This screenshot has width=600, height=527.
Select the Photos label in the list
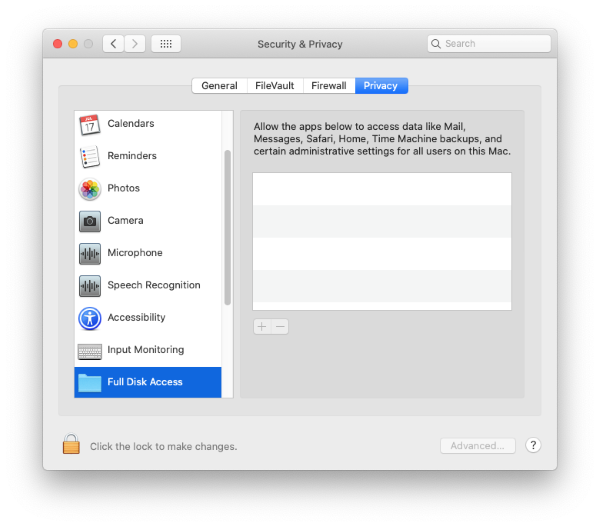click(124, 188)
